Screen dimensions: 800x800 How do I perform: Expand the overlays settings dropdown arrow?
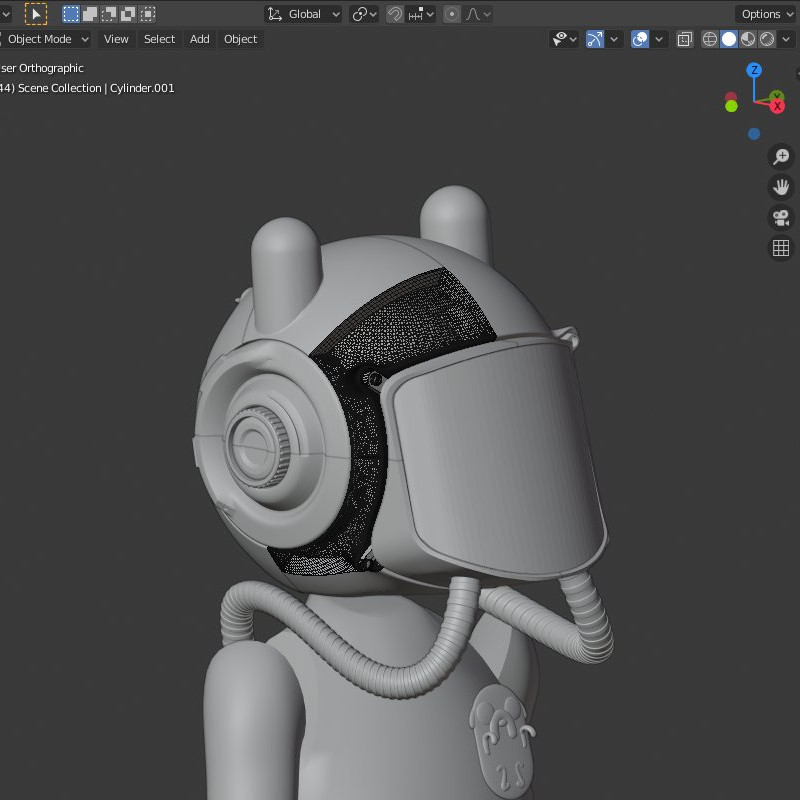coord(659,39)
